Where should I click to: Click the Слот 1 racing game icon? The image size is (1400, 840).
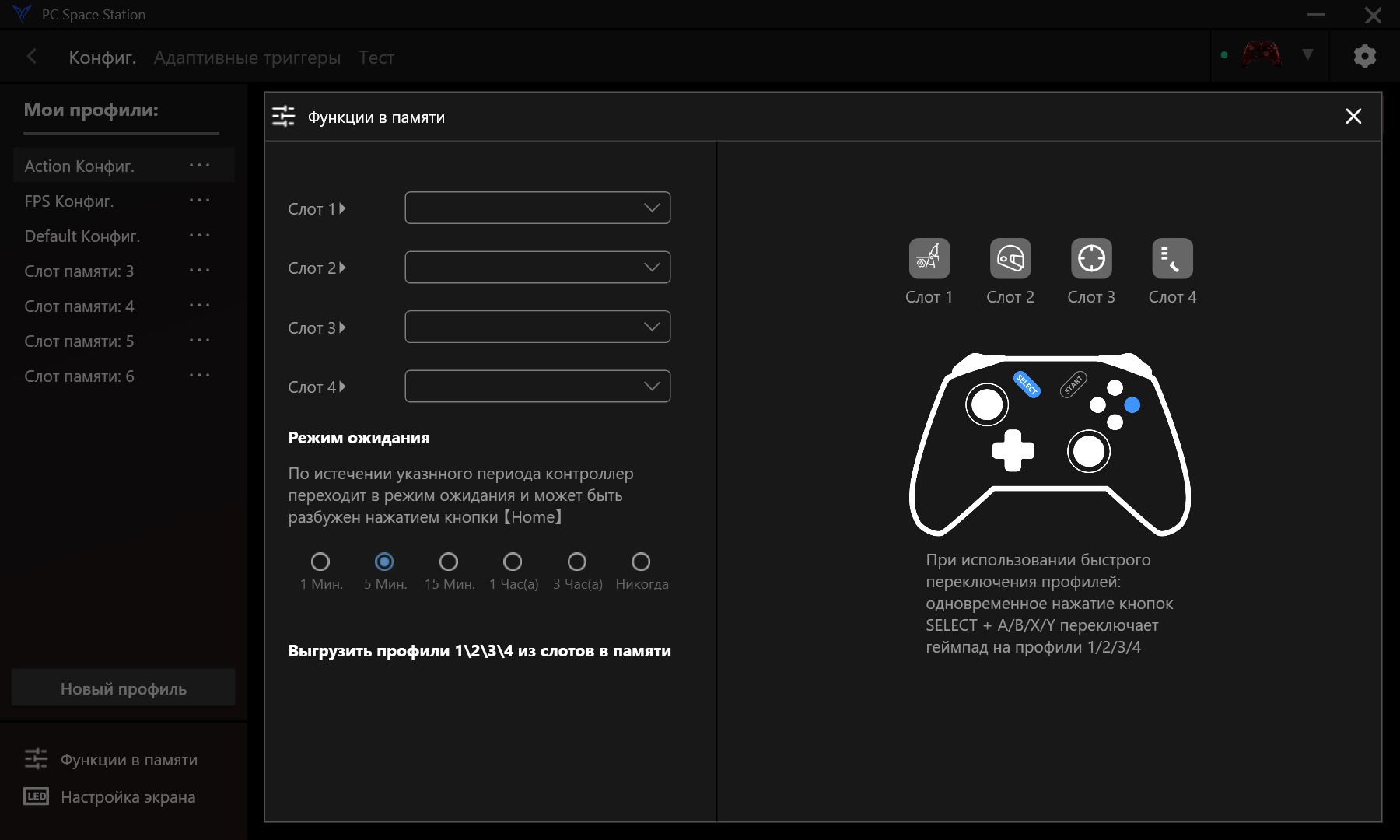(929, 258)
